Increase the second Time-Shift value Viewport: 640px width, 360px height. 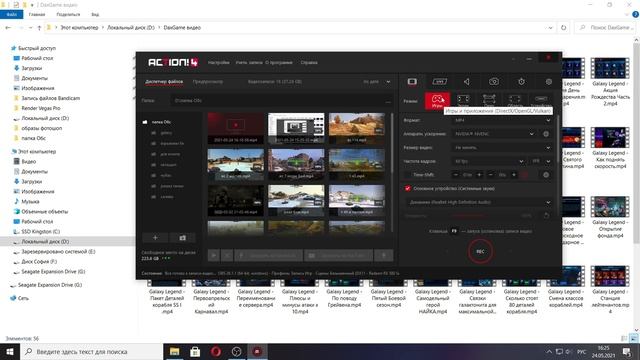(x=513, y=175)
